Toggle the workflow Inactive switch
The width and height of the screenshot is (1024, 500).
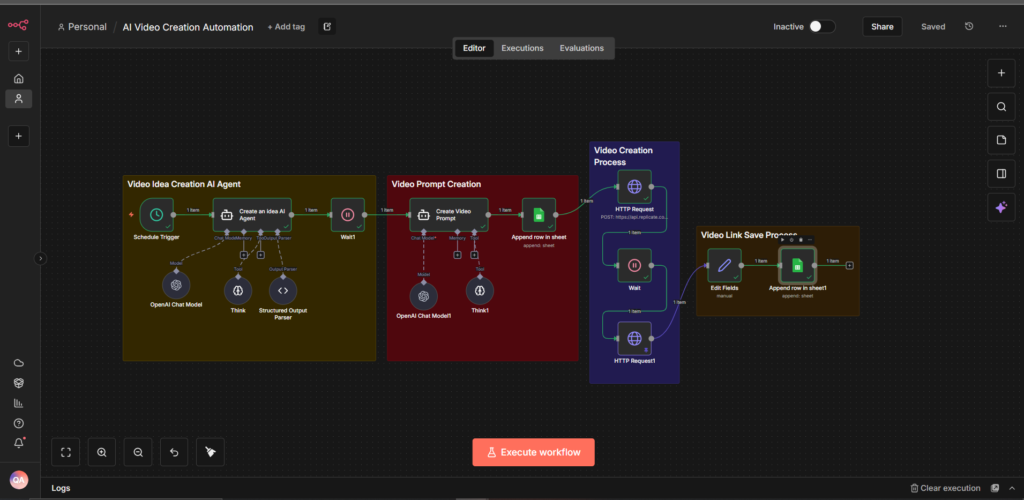pos(821,27)
